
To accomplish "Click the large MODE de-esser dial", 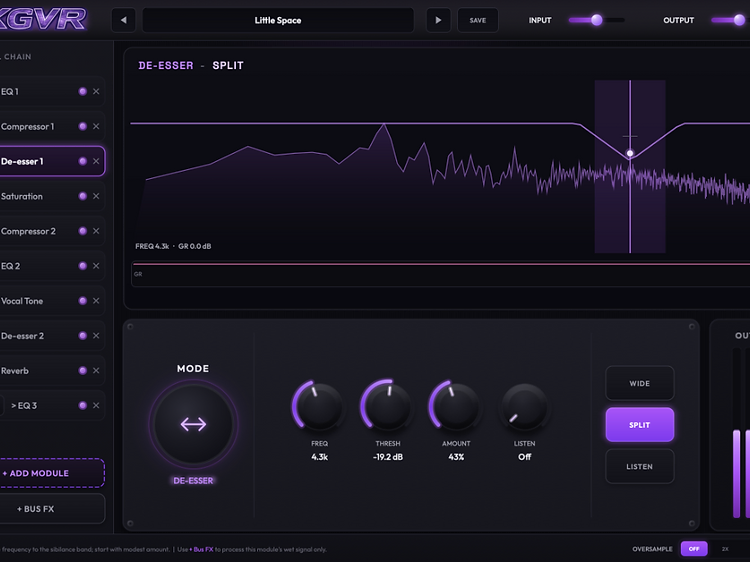I will point(193,424).
